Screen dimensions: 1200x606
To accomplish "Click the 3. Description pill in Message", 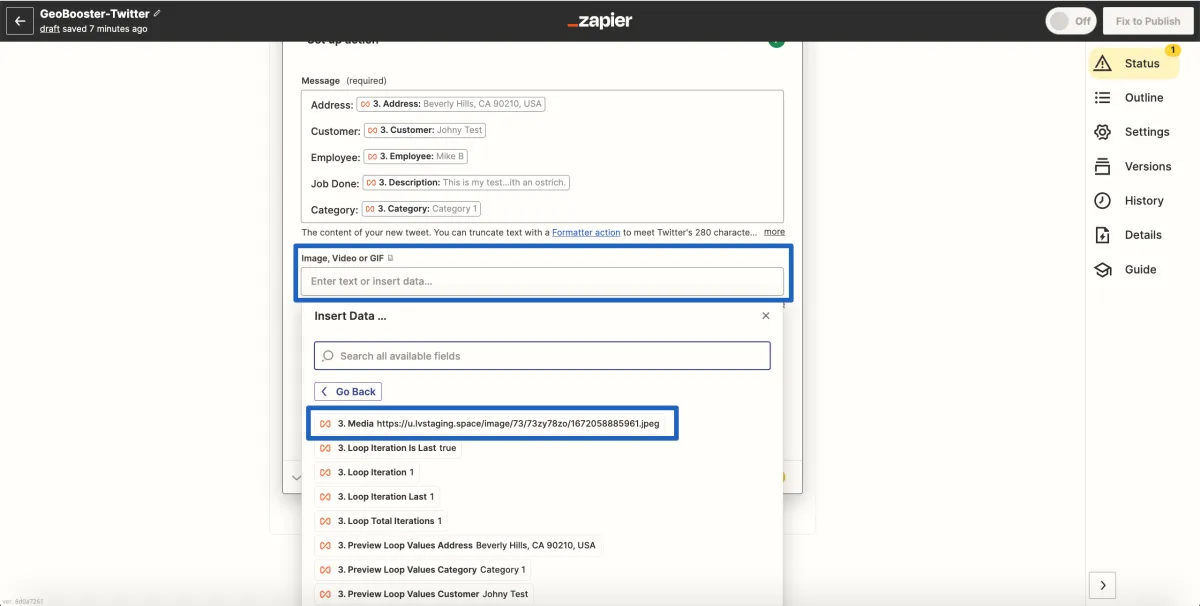I will 466,183.
